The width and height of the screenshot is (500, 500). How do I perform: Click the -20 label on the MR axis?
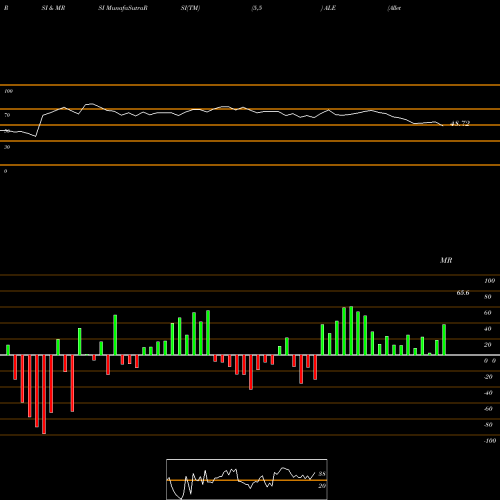click(x=488, y=377)
